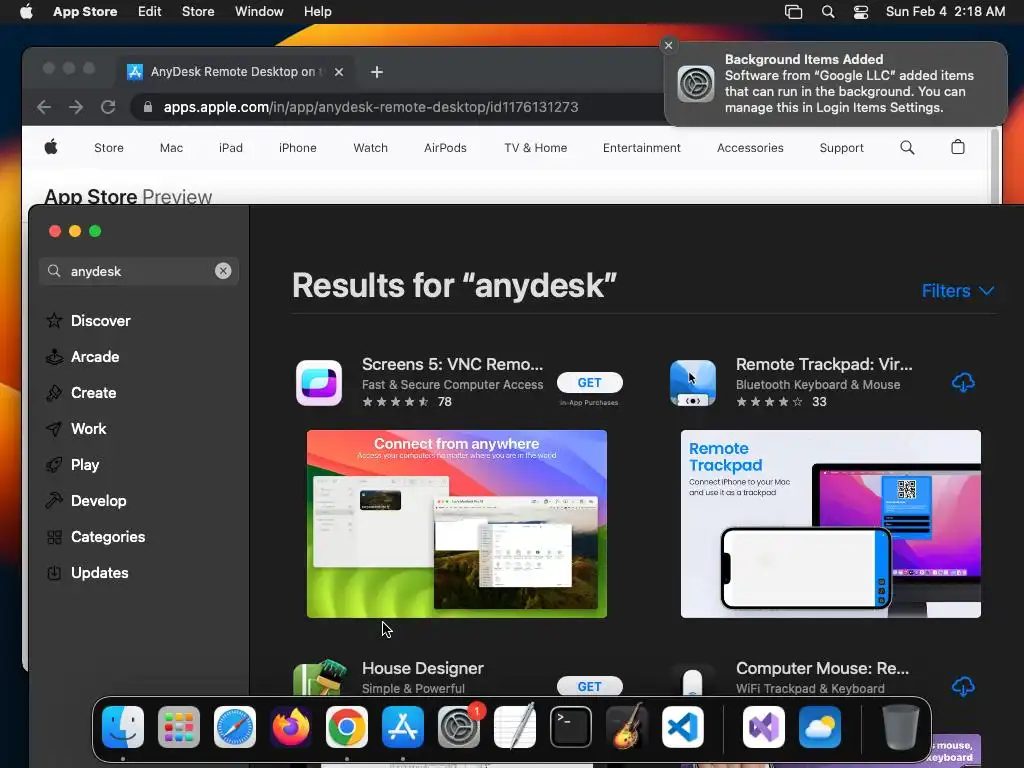Screen dimensions: 1024x768
Task: Open House Designer title
Action: coord(423,668)
